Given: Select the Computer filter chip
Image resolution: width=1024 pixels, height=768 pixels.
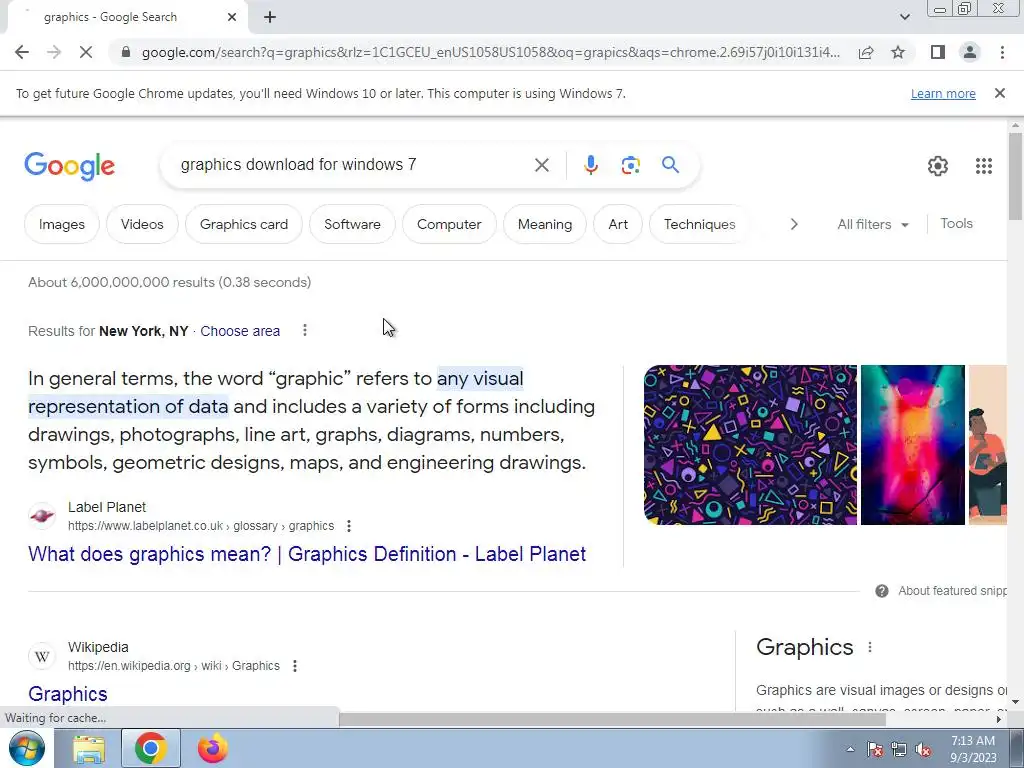Looking at the screenshot, I should coord(449,224).
